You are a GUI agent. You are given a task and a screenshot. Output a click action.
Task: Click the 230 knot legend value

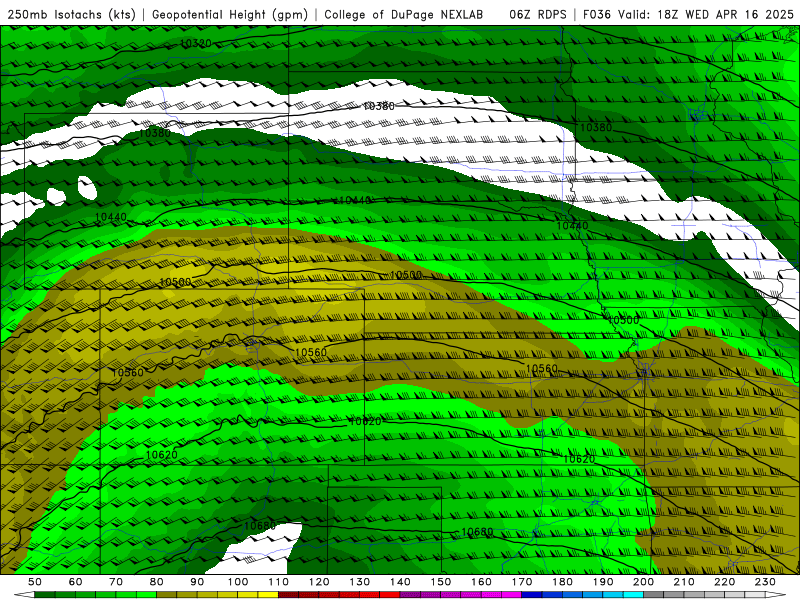766,582
